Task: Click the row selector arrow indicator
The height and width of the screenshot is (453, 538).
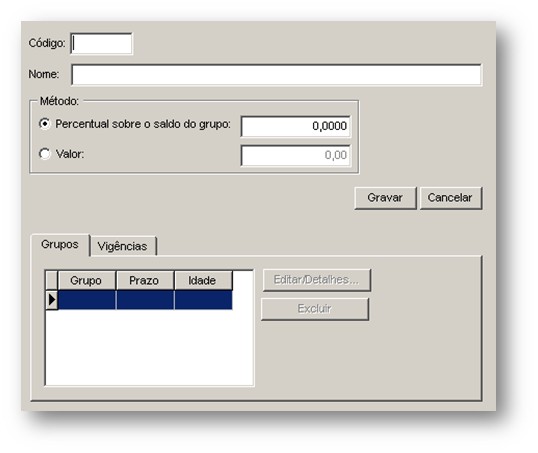Action: tap(52, 300)
